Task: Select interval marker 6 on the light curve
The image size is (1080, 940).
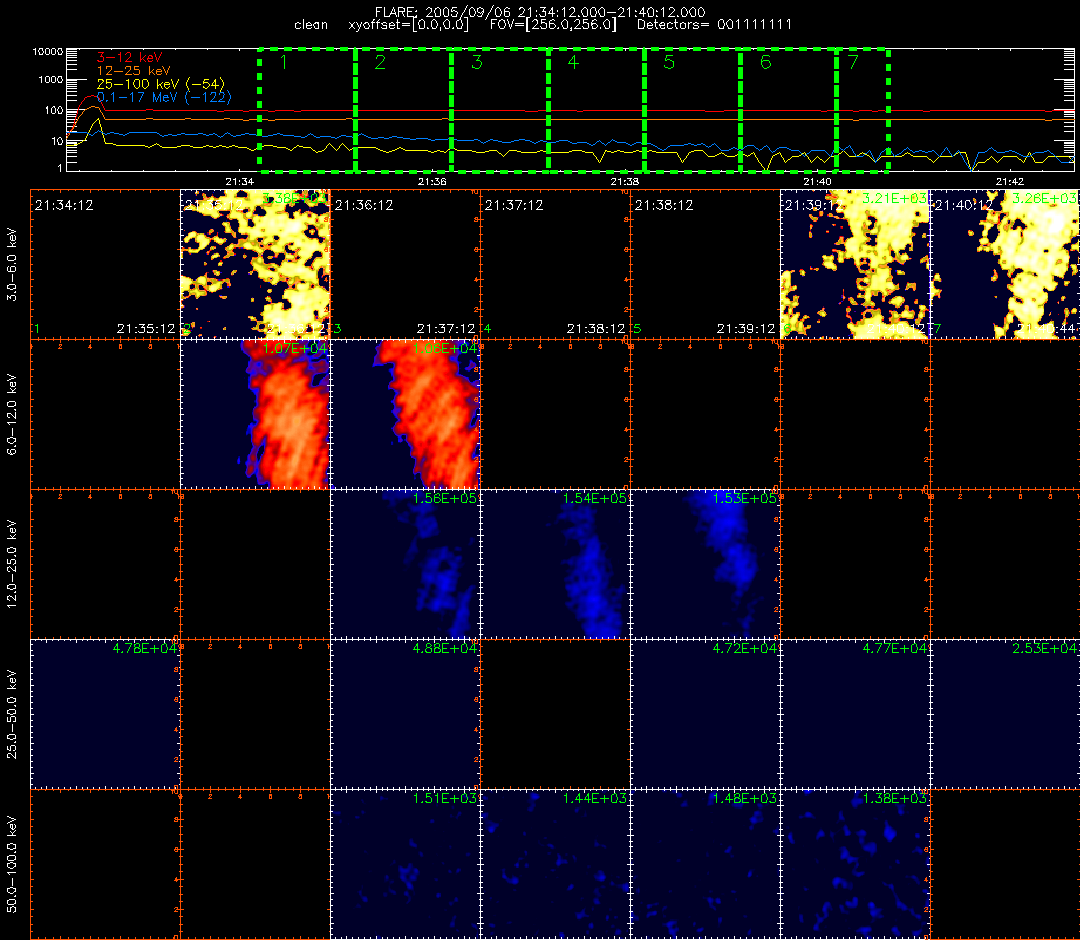Action: (765, 62)
